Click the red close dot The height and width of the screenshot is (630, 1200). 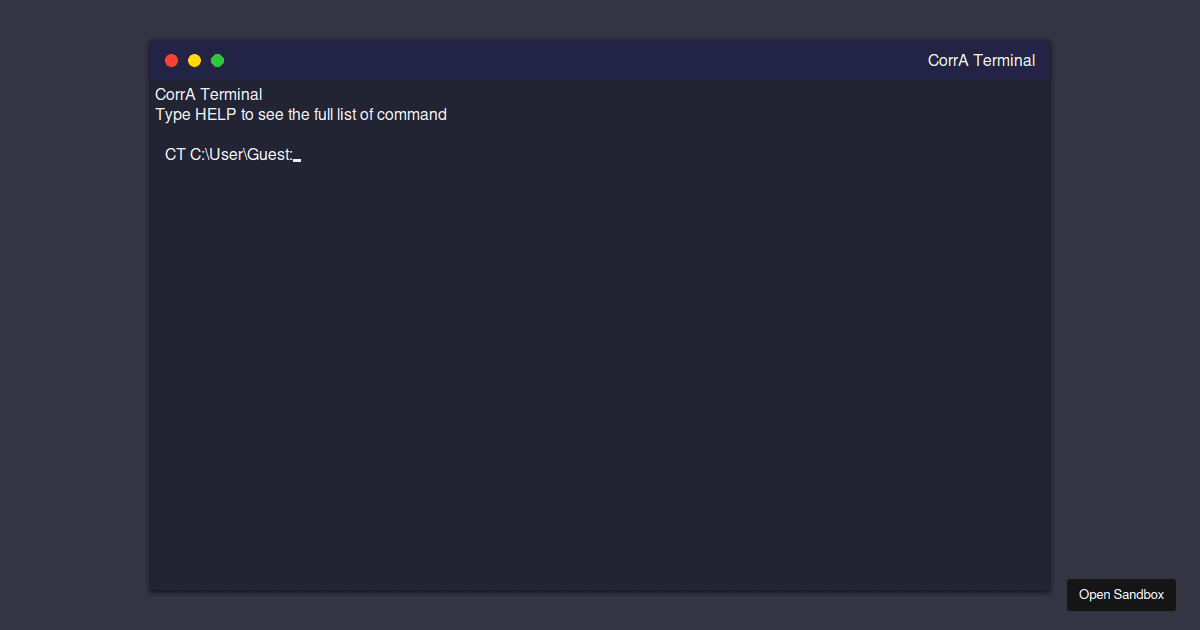point(171,60)
